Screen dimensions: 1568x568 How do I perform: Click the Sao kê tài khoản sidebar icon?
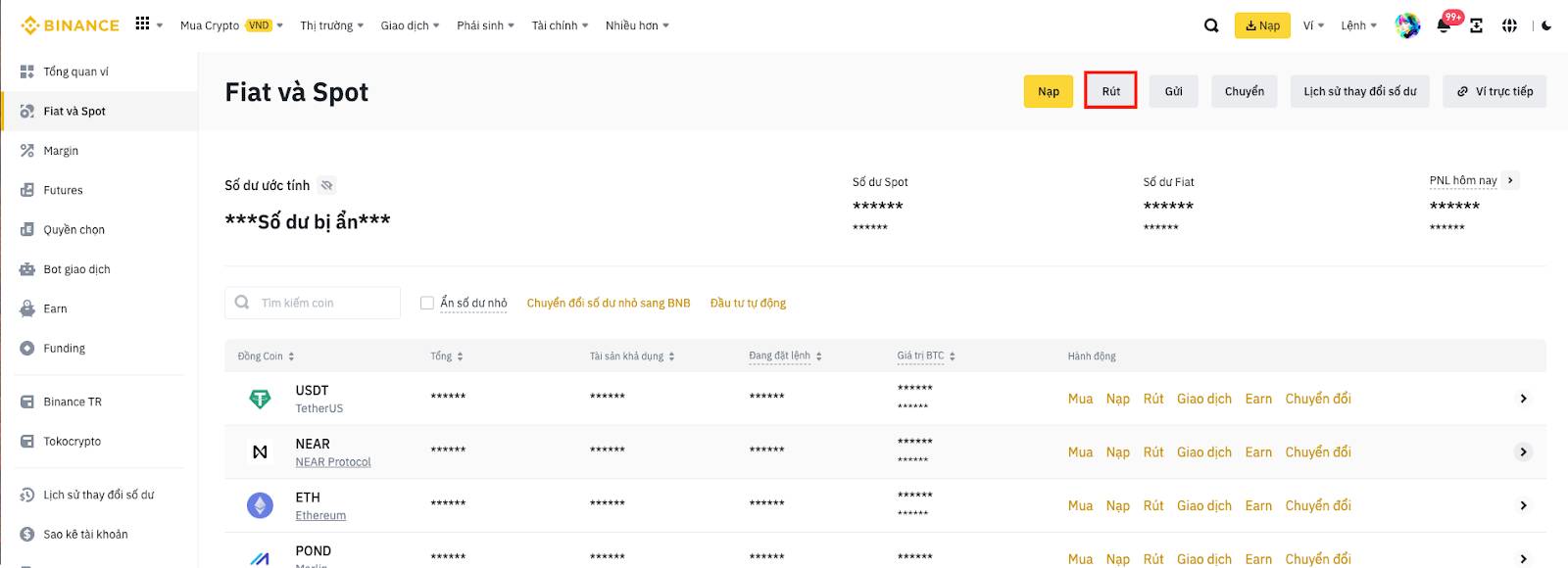(27, 535)
